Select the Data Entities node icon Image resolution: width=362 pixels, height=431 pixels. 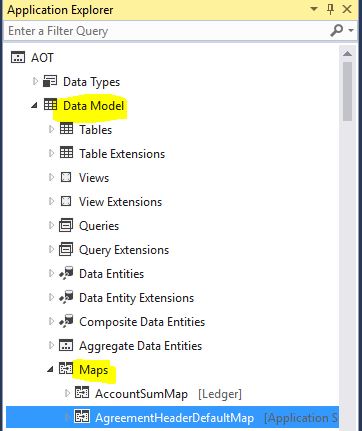[66, 273]
